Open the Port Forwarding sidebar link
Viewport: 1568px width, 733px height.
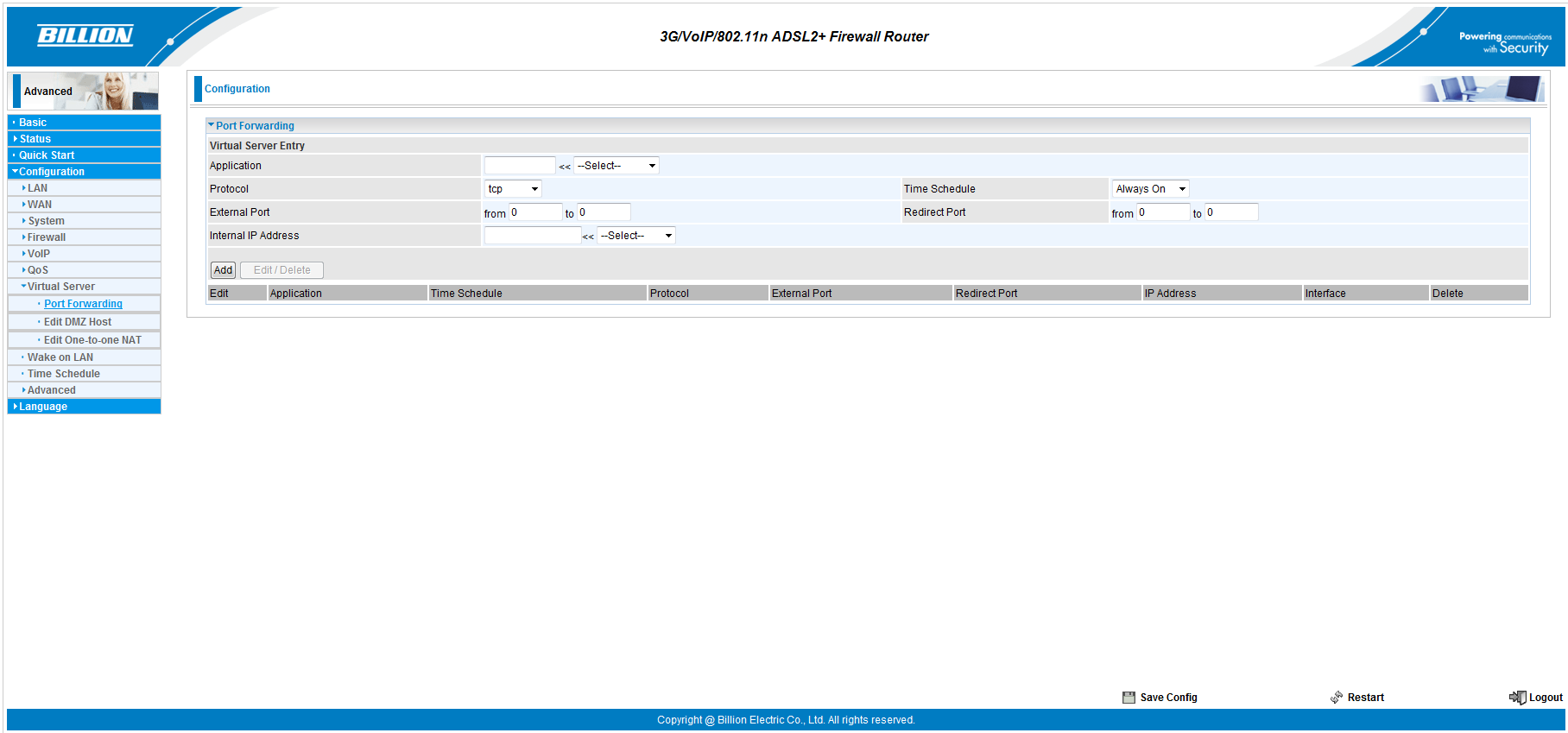83,304
